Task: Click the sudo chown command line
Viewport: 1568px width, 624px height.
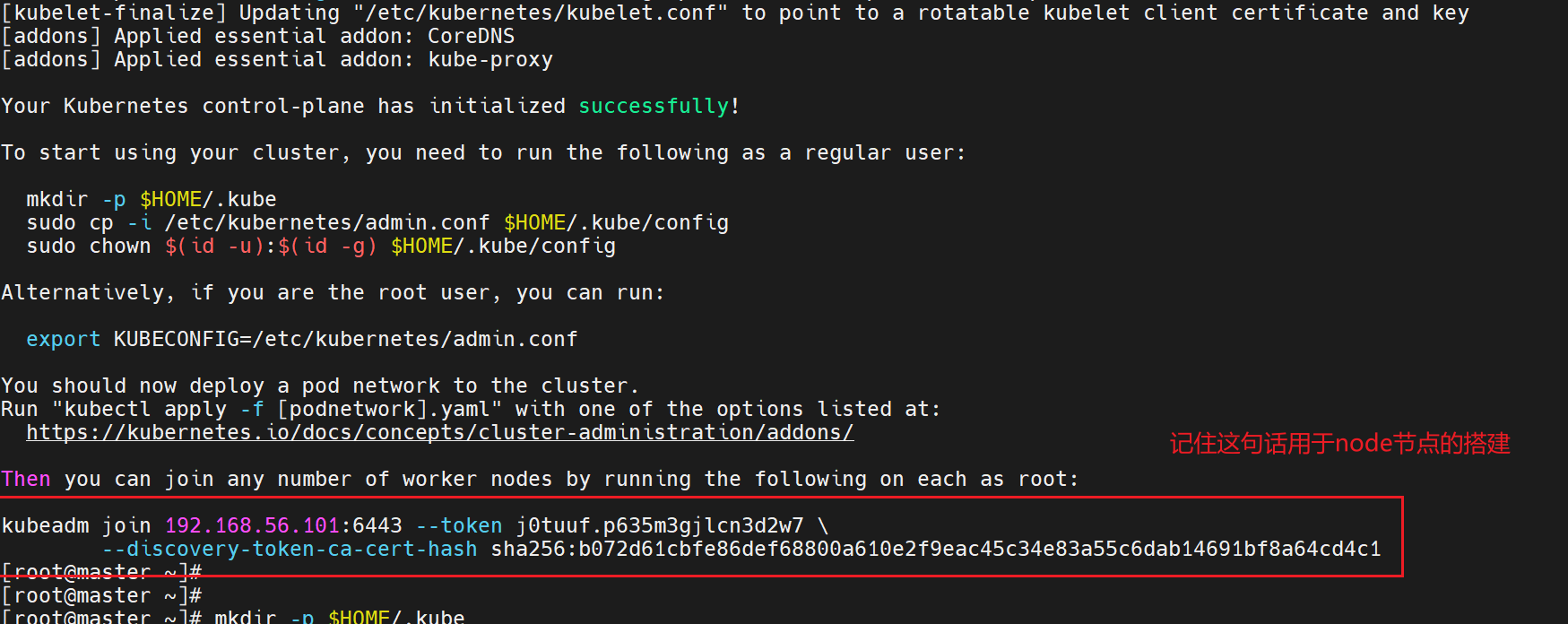Action: [x=321, y=246]
